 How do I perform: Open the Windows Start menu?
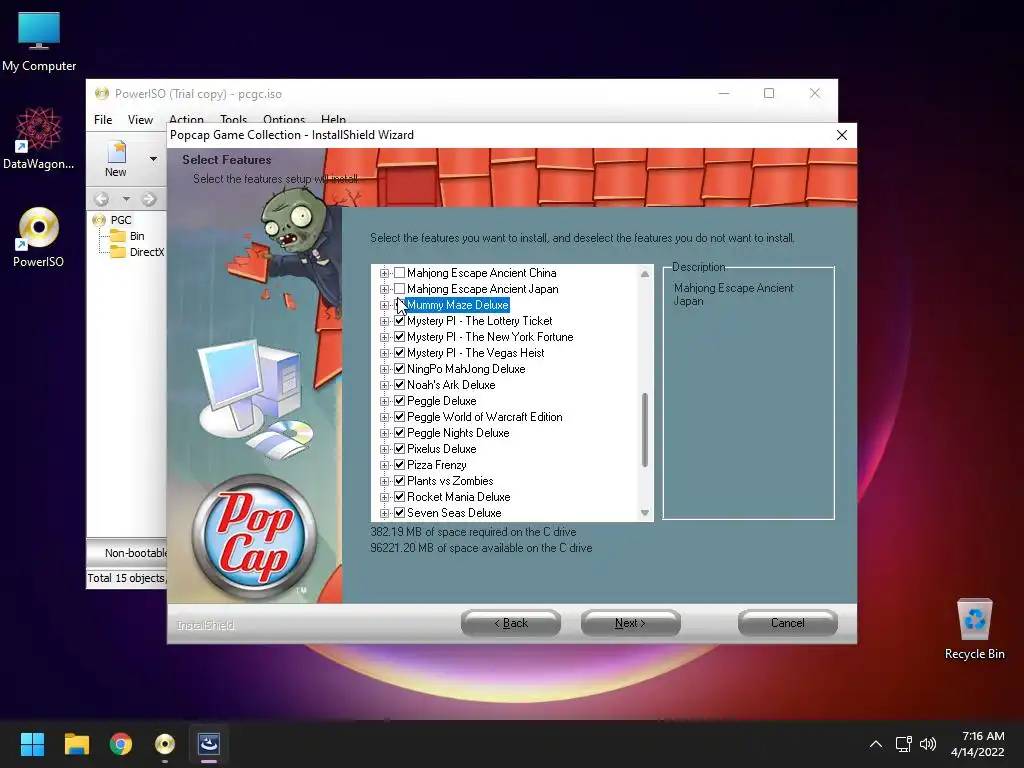coord(32,744)
